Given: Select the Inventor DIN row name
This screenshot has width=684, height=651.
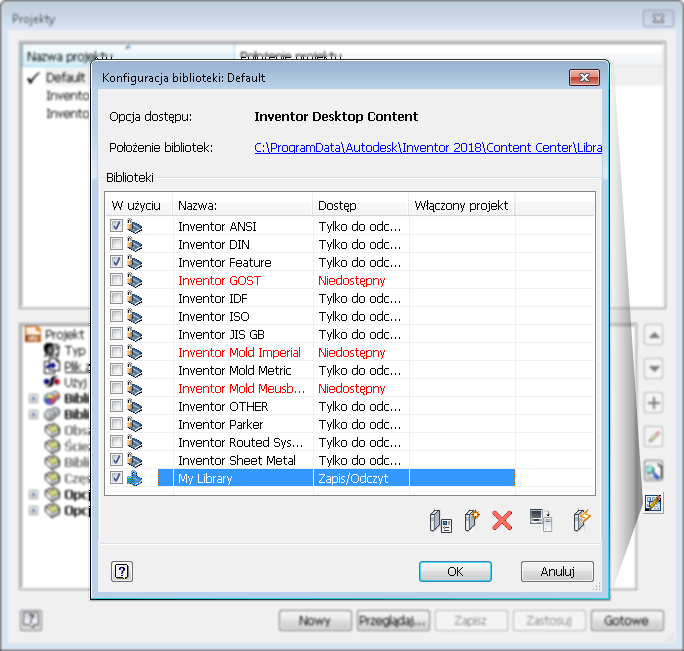Looking at the screenshot, I should (x=214, y=244).
